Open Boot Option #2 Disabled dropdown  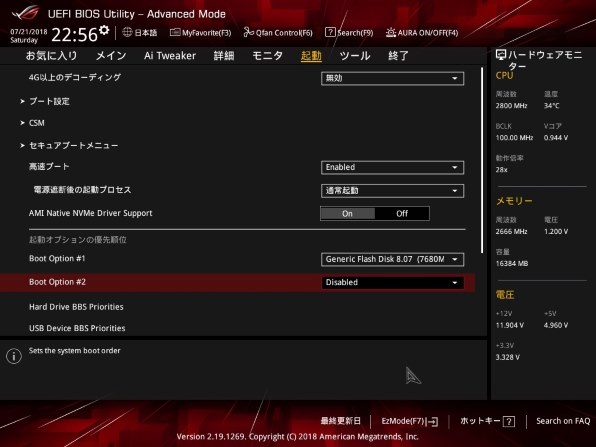pos(392,282)
